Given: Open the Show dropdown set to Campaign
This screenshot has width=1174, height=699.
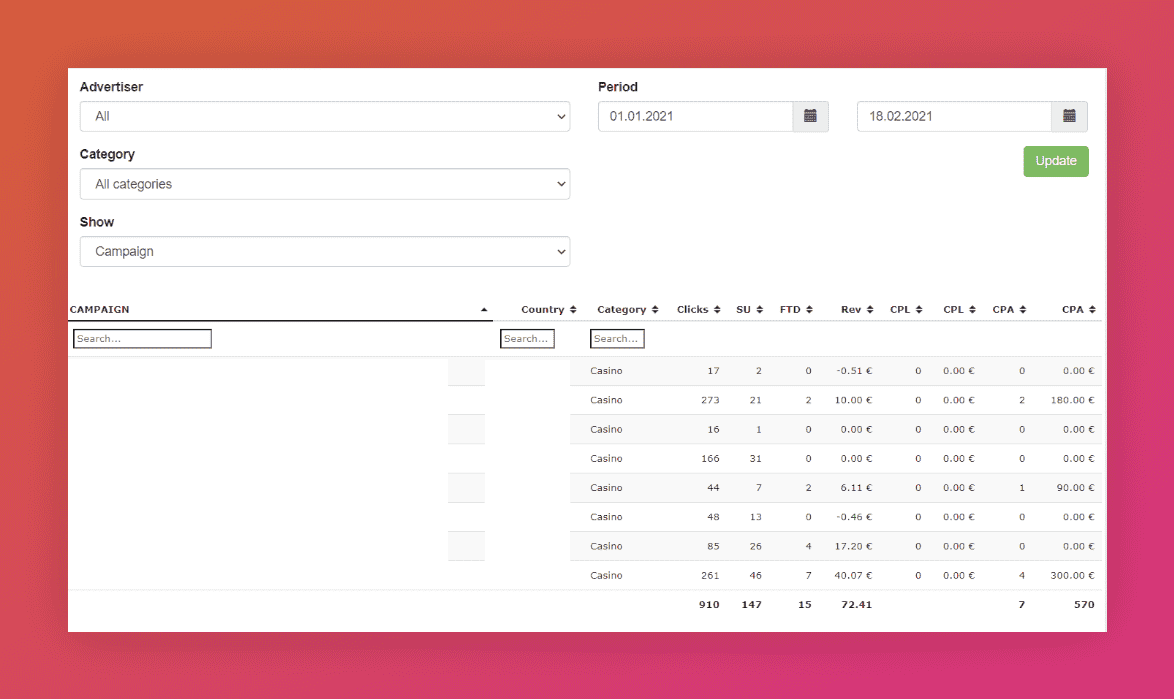Looking at the screenshot, I should 325,251.
